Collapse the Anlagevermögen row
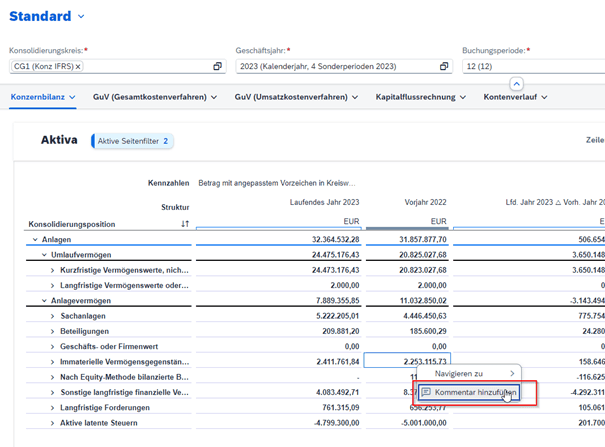The image size is (605, 447). 44,301
